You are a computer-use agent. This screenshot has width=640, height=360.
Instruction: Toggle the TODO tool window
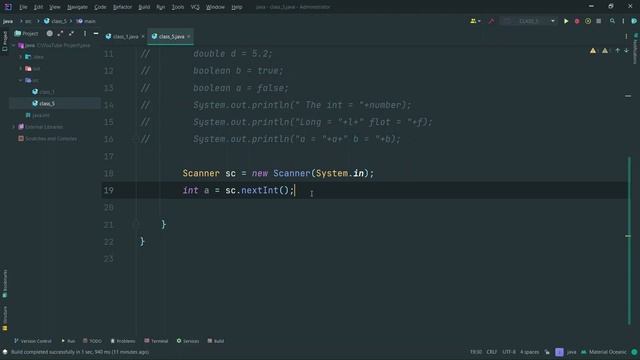pos(92,341)
